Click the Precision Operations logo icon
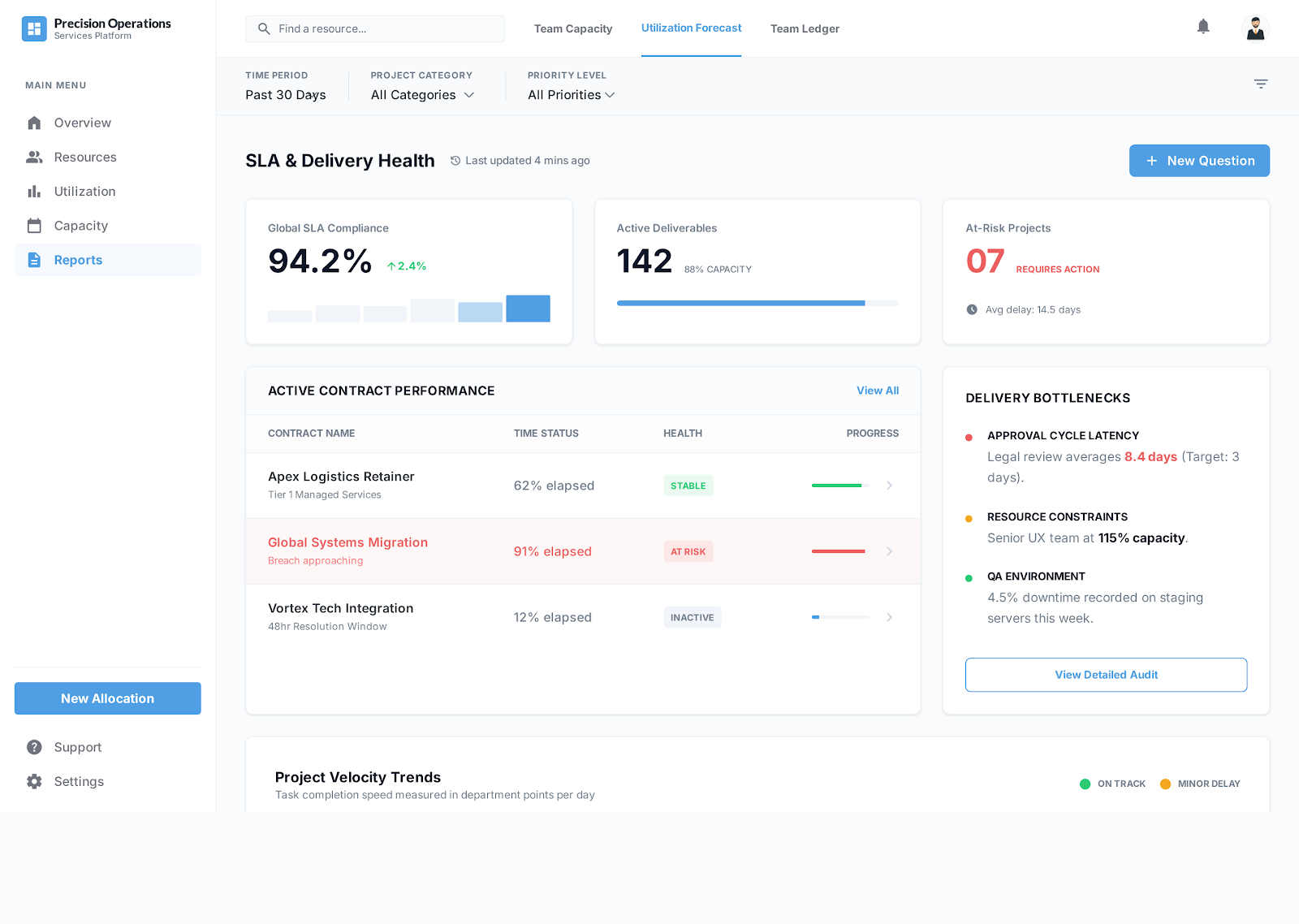Image resolution: width=1299 pixels, height=924 pixels. (x=34, y=28)
